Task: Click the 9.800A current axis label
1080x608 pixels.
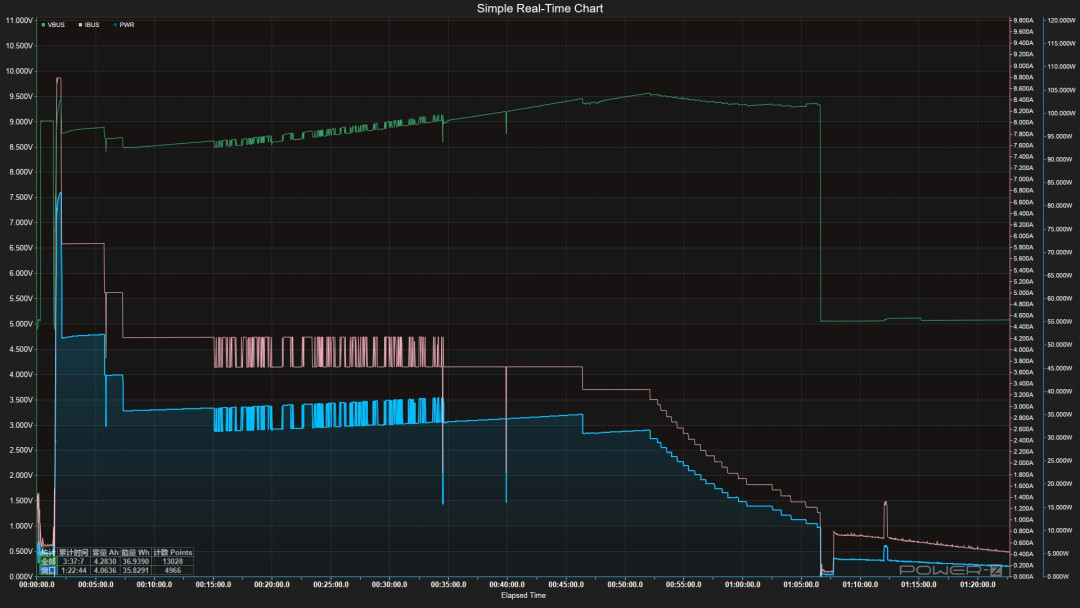Action: pyautogui.click(x=1023, y=21)
